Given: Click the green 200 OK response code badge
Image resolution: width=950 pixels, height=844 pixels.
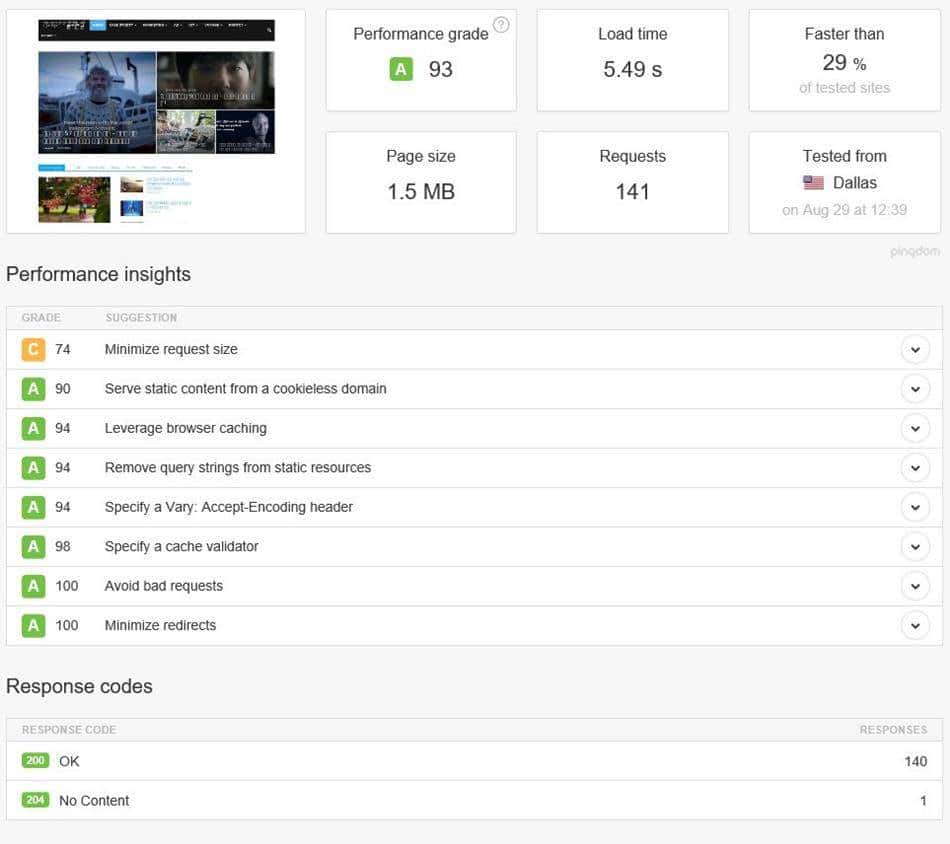Looking at the screenshot, I should tap(35, 761).
